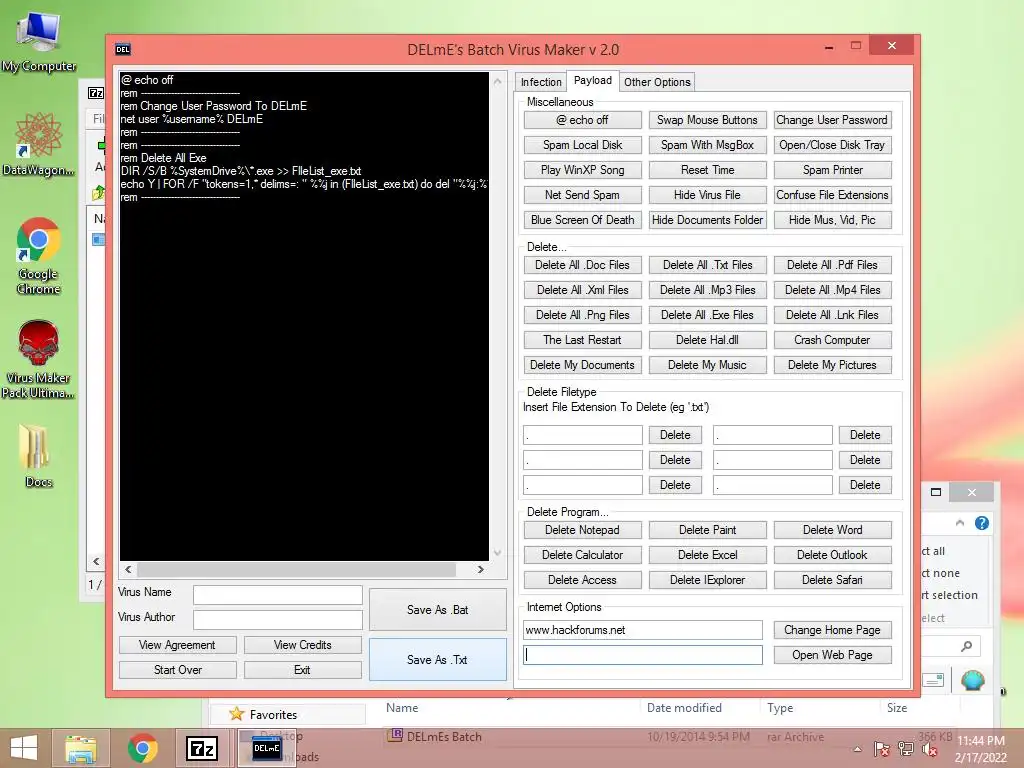The image size is (1024, 768).
Task: Click Favorites in Explorer navigation pane
Action: tap(273, 714)
